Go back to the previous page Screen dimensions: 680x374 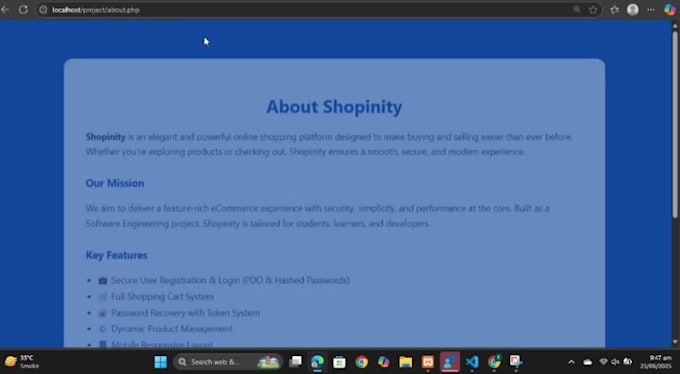(5, 10)
